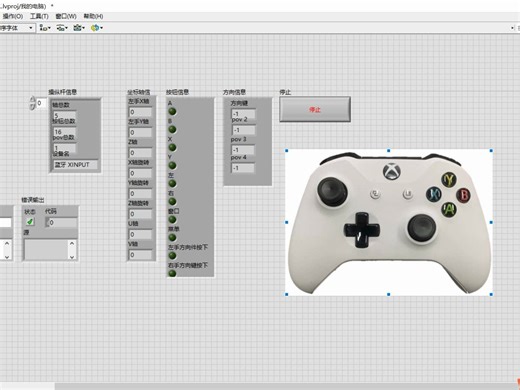Open the Distribute Objects toolbar menu
520x390 pixels.
tap(62, 28)
